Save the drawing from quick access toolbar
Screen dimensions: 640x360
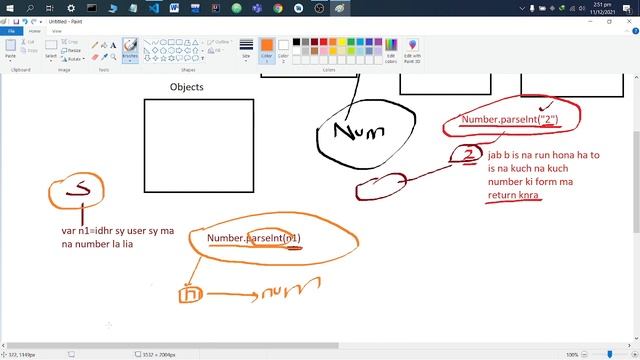click(16, 22)
